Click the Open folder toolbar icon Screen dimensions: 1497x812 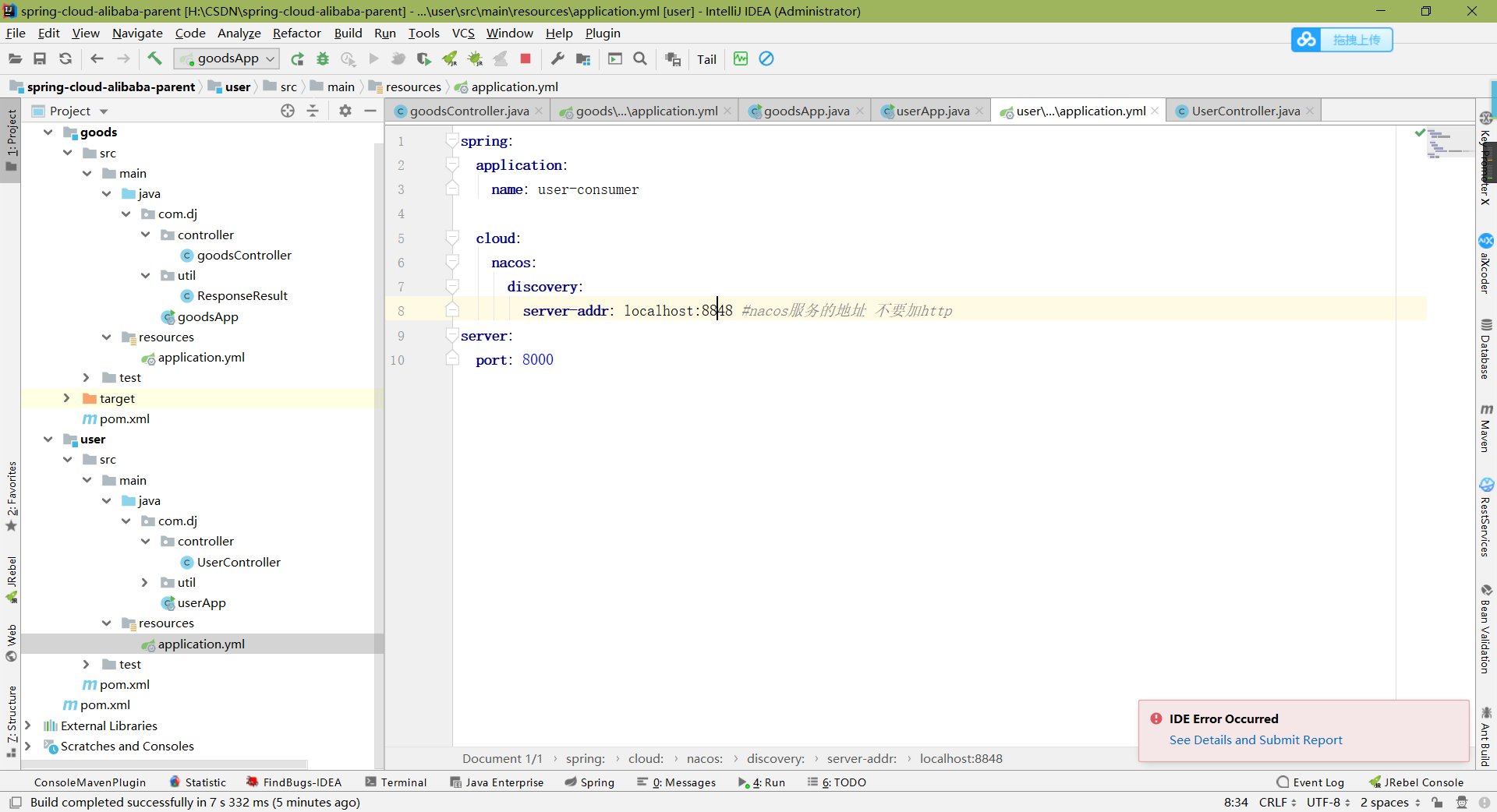(15, 58)
